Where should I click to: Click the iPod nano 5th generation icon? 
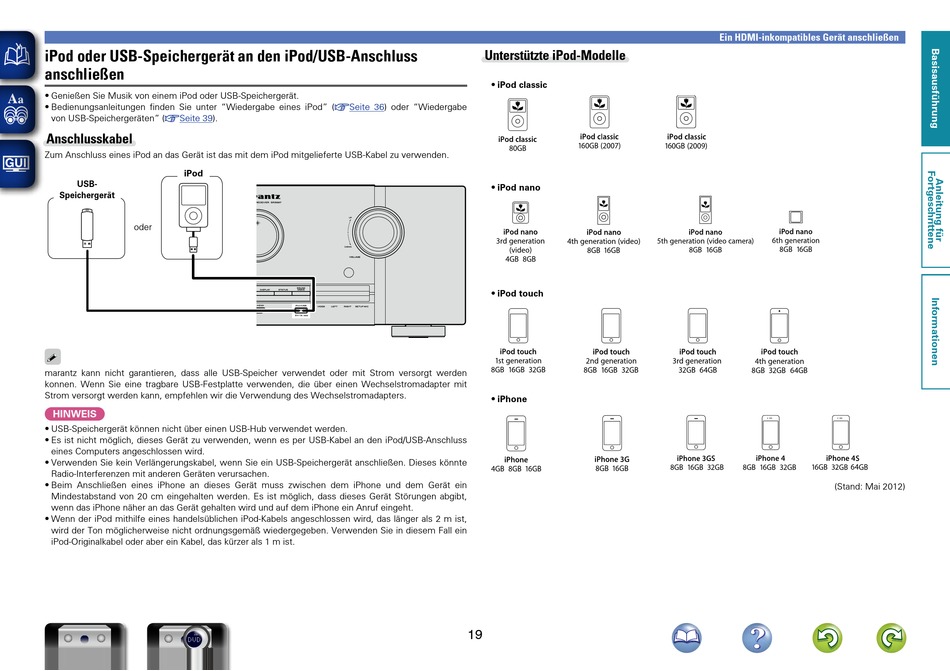pyautogui.click(x=705, y=211)
